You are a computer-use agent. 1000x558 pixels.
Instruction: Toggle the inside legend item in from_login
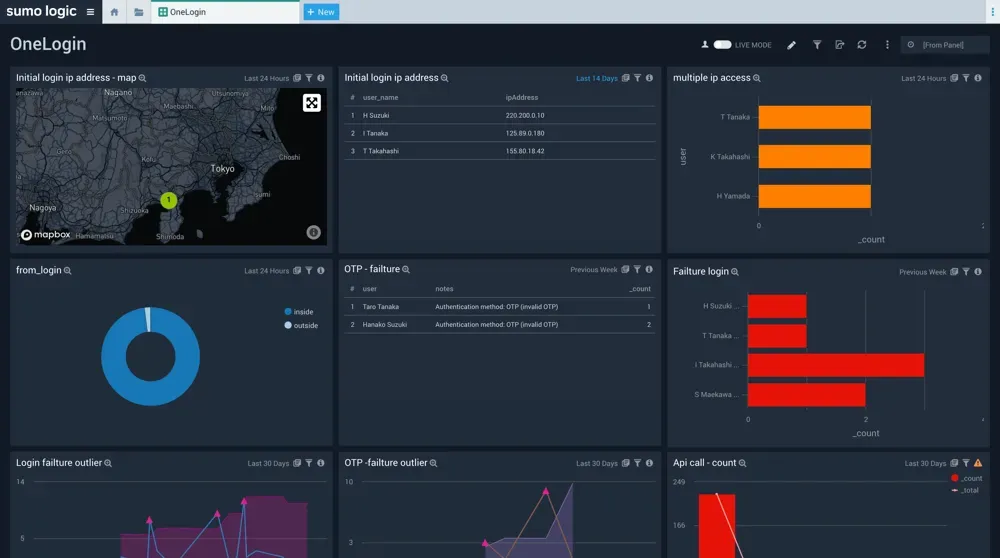[298, 312]
